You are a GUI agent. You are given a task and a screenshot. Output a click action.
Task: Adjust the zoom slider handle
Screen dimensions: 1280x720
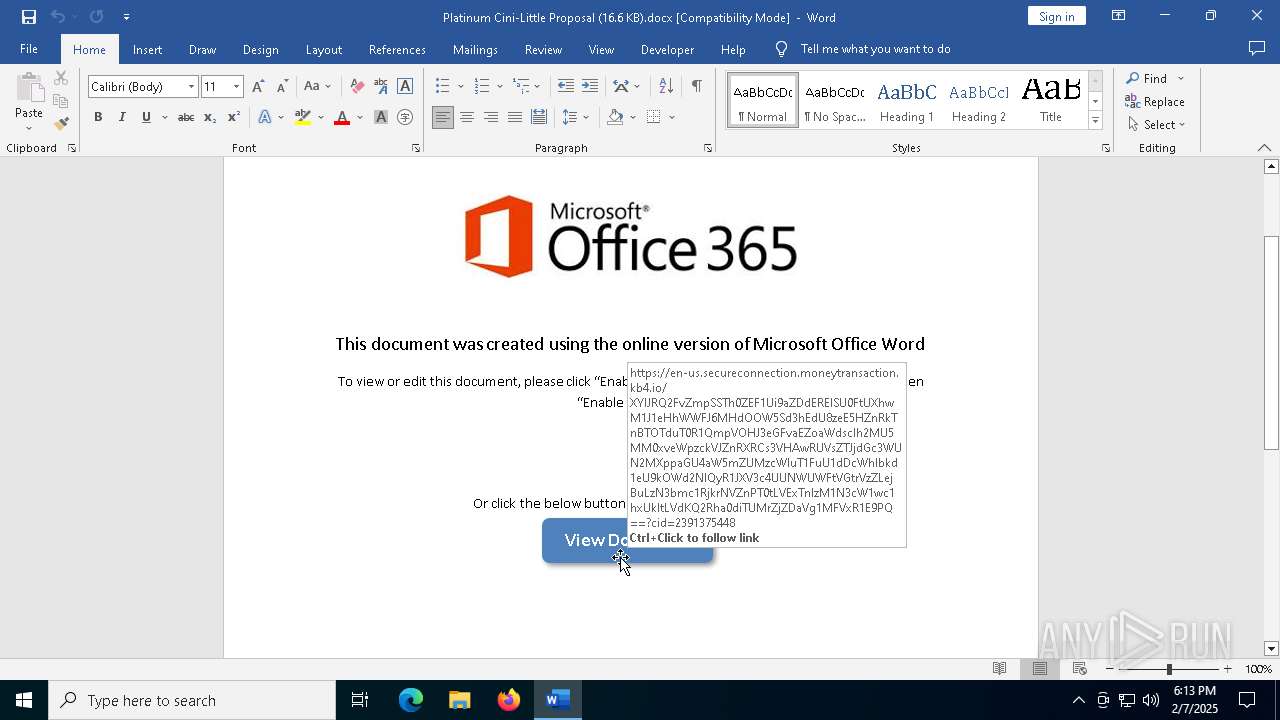pos(1169,669)
